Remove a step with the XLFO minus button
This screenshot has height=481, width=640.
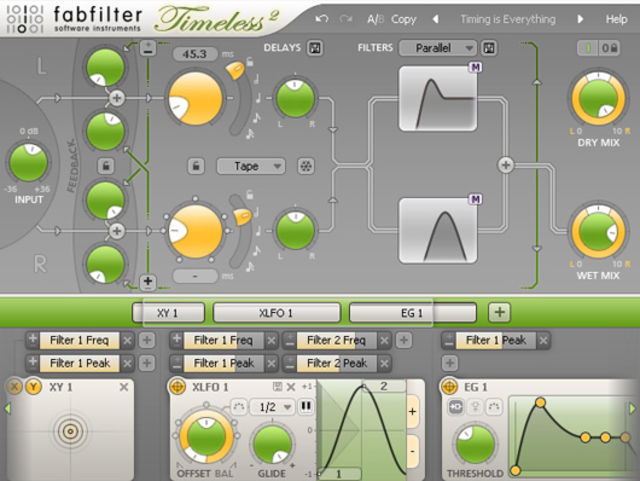(x=412, y=451)
